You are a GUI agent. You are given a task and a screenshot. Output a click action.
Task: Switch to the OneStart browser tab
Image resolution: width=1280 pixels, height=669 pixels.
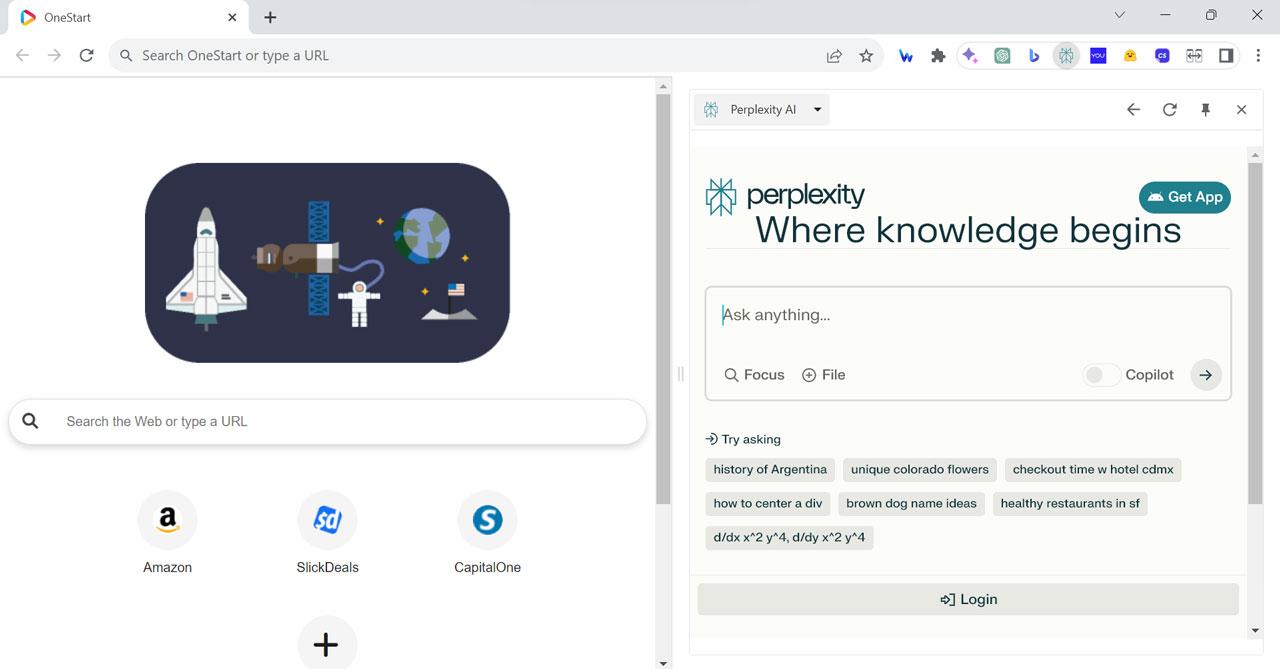(120, 17)
